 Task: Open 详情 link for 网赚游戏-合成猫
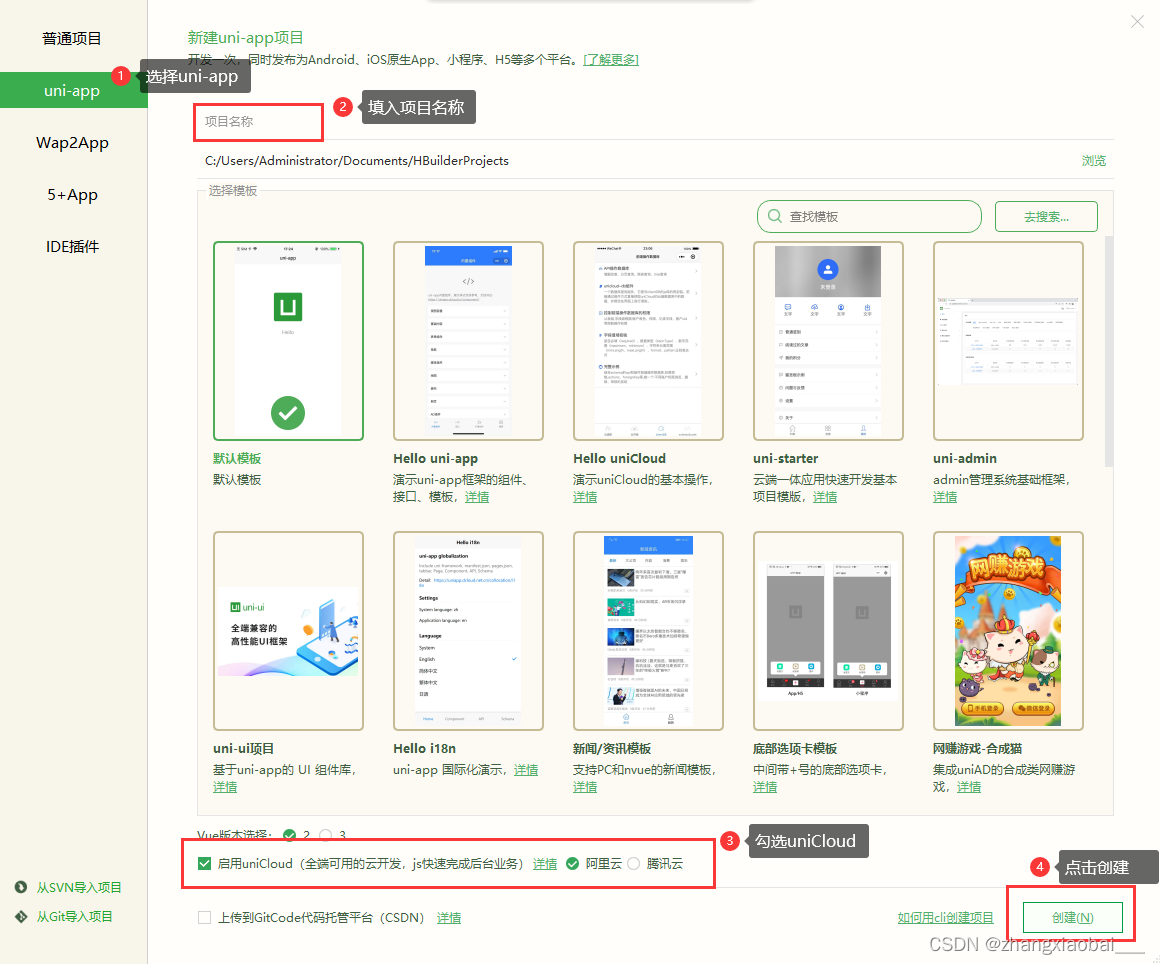pos(968,787)
